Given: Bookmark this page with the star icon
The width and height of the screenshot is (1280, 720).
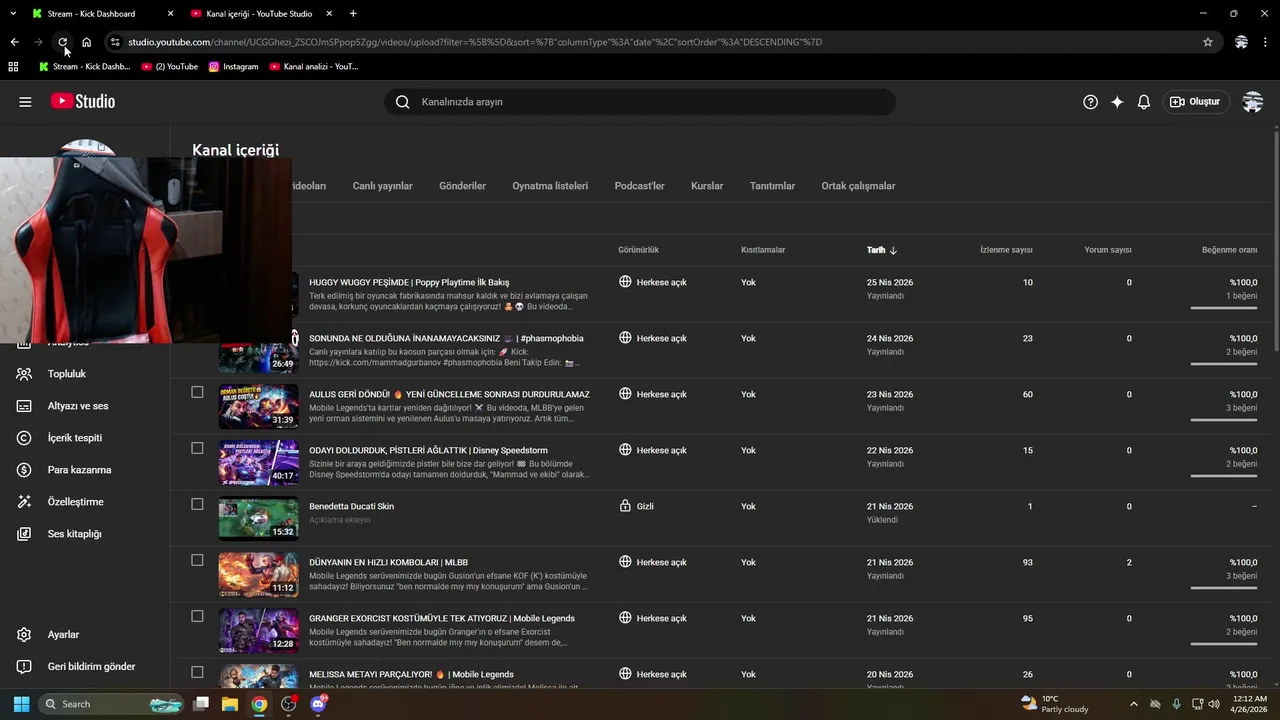Looking at the screenshot, I should point(1208,42).
